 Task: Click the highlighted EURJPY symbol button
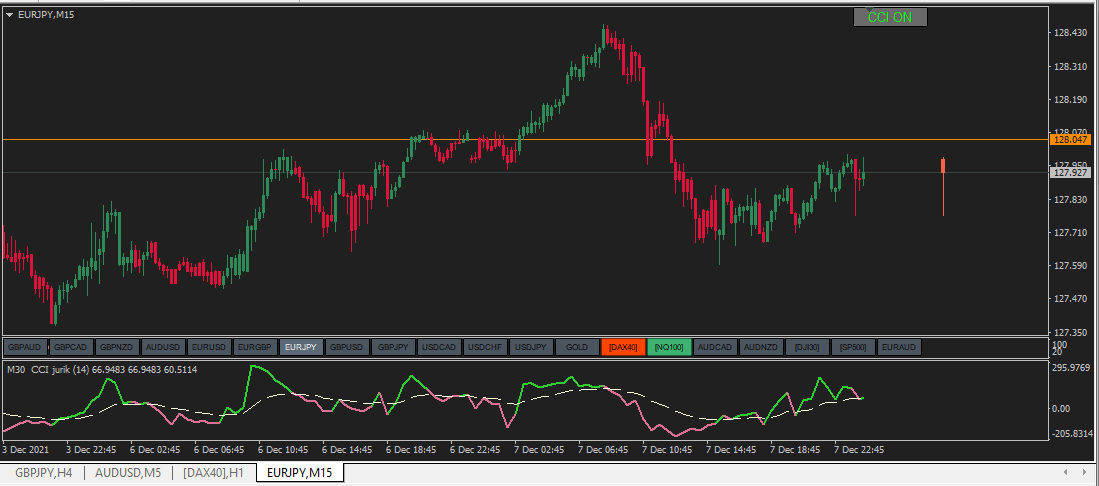click(301, 347)
